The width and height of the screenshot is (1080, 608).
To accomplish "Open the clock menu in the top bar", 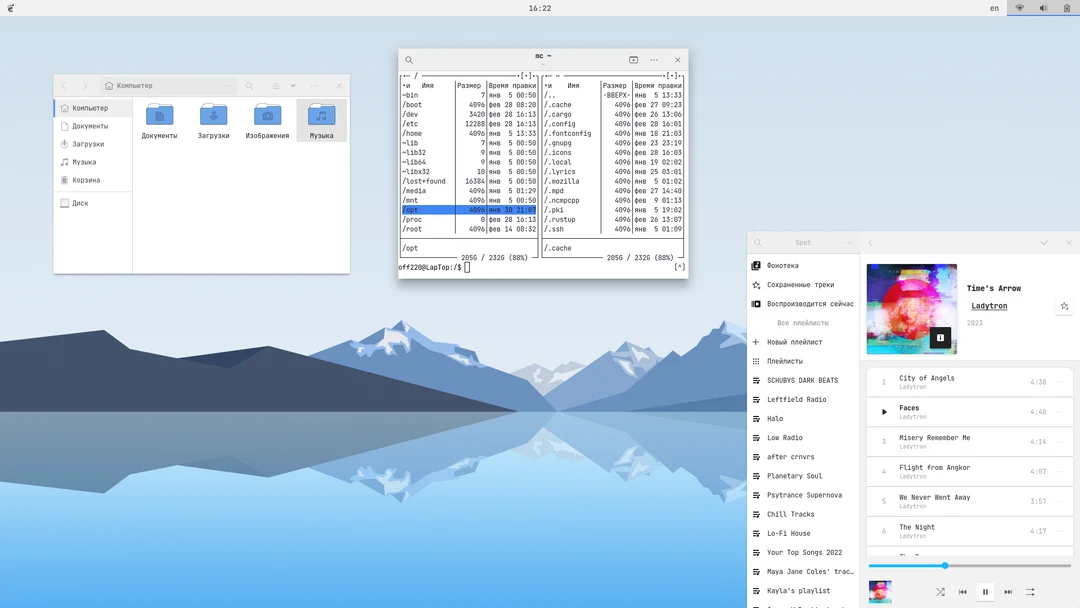I will (540, 8).
